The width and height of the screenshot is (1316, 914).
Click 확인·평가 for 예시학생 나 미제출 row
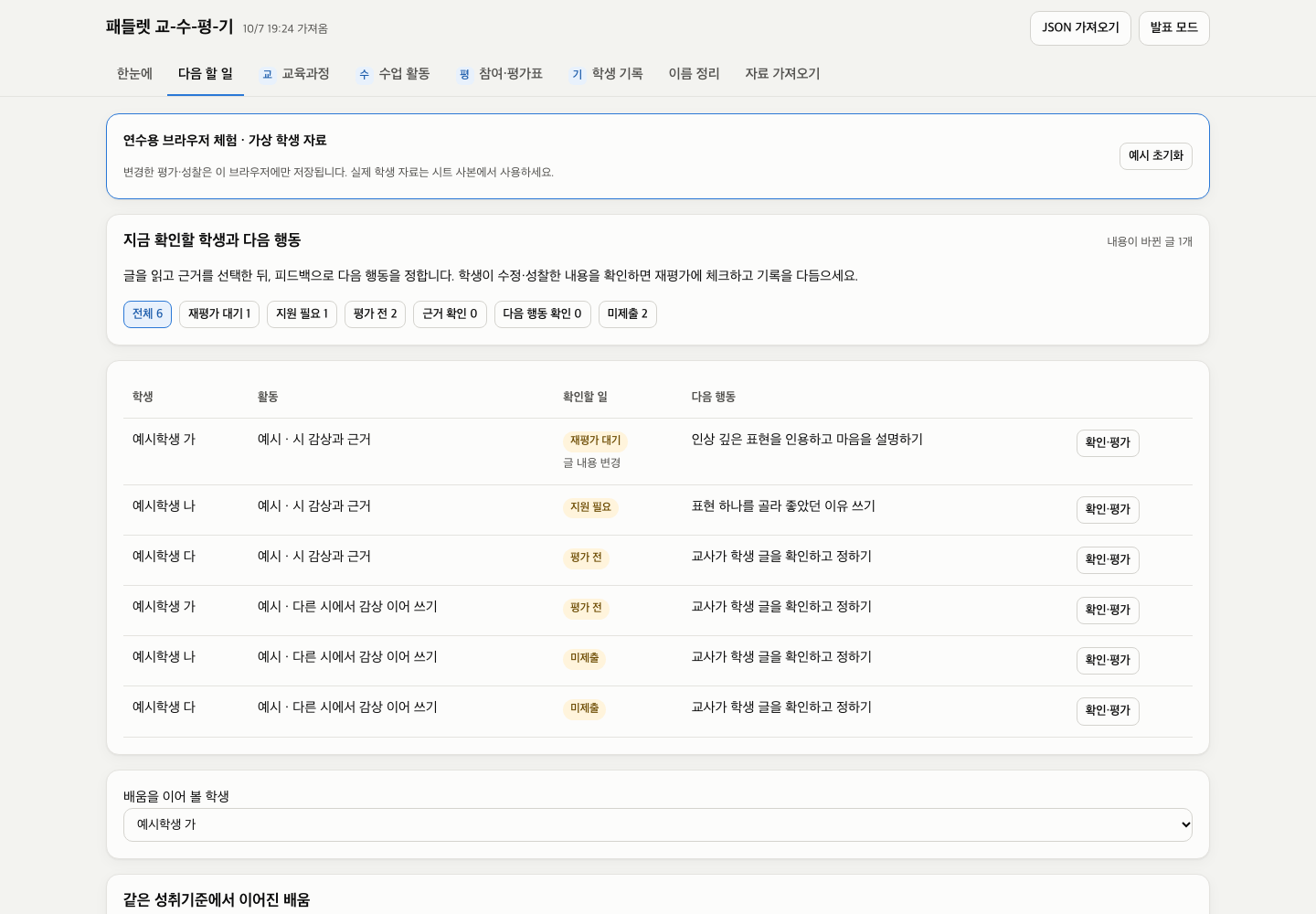1108,661
